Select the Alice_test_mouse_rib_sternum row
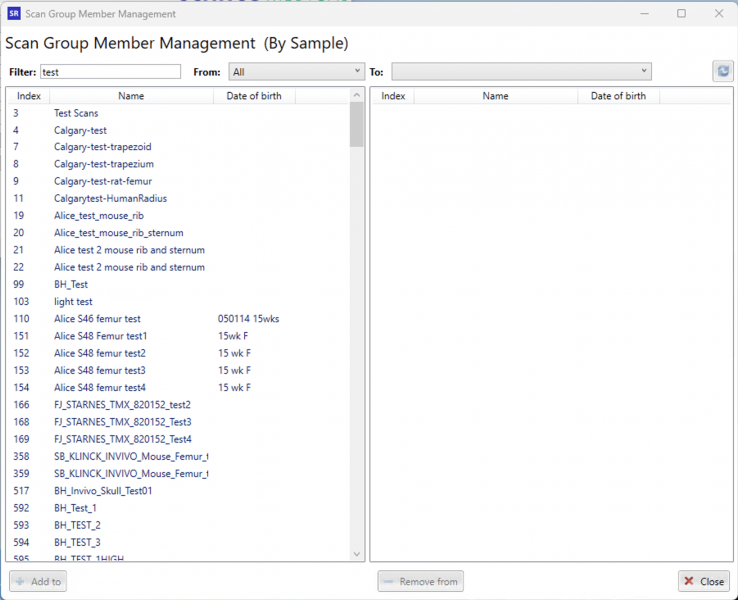The height and width of the screenshot is (600, 738). [x=179, y=233]
